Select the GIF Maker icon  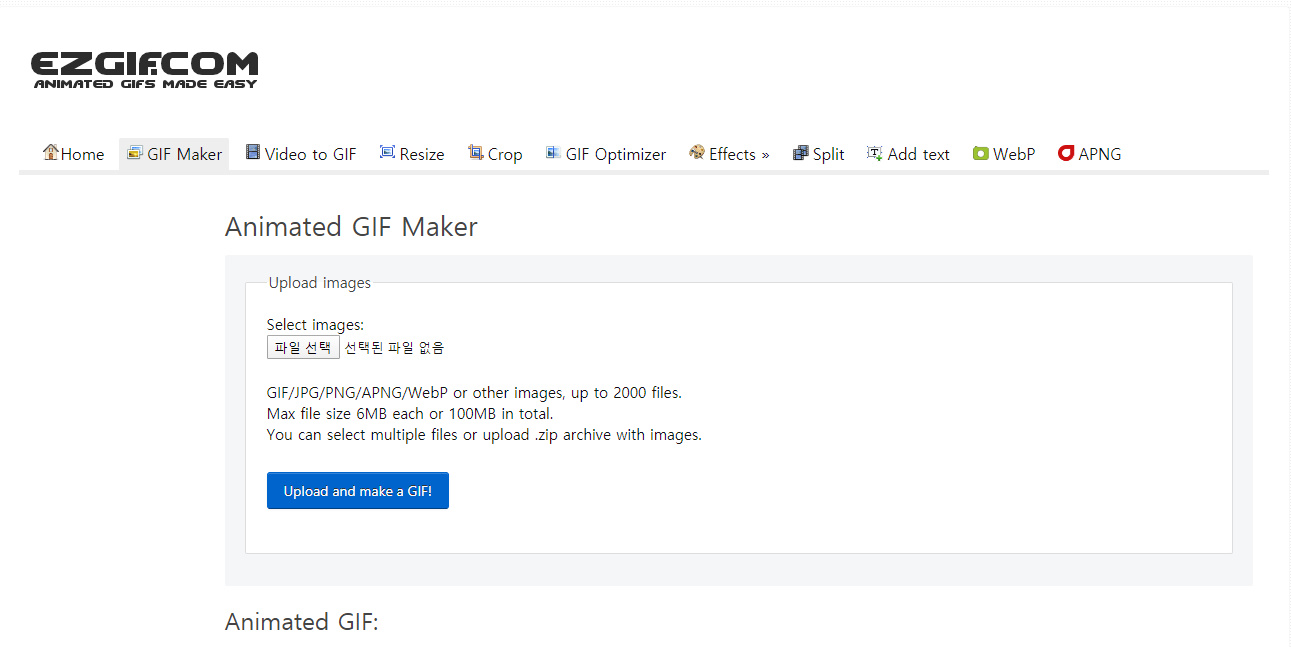136,153
